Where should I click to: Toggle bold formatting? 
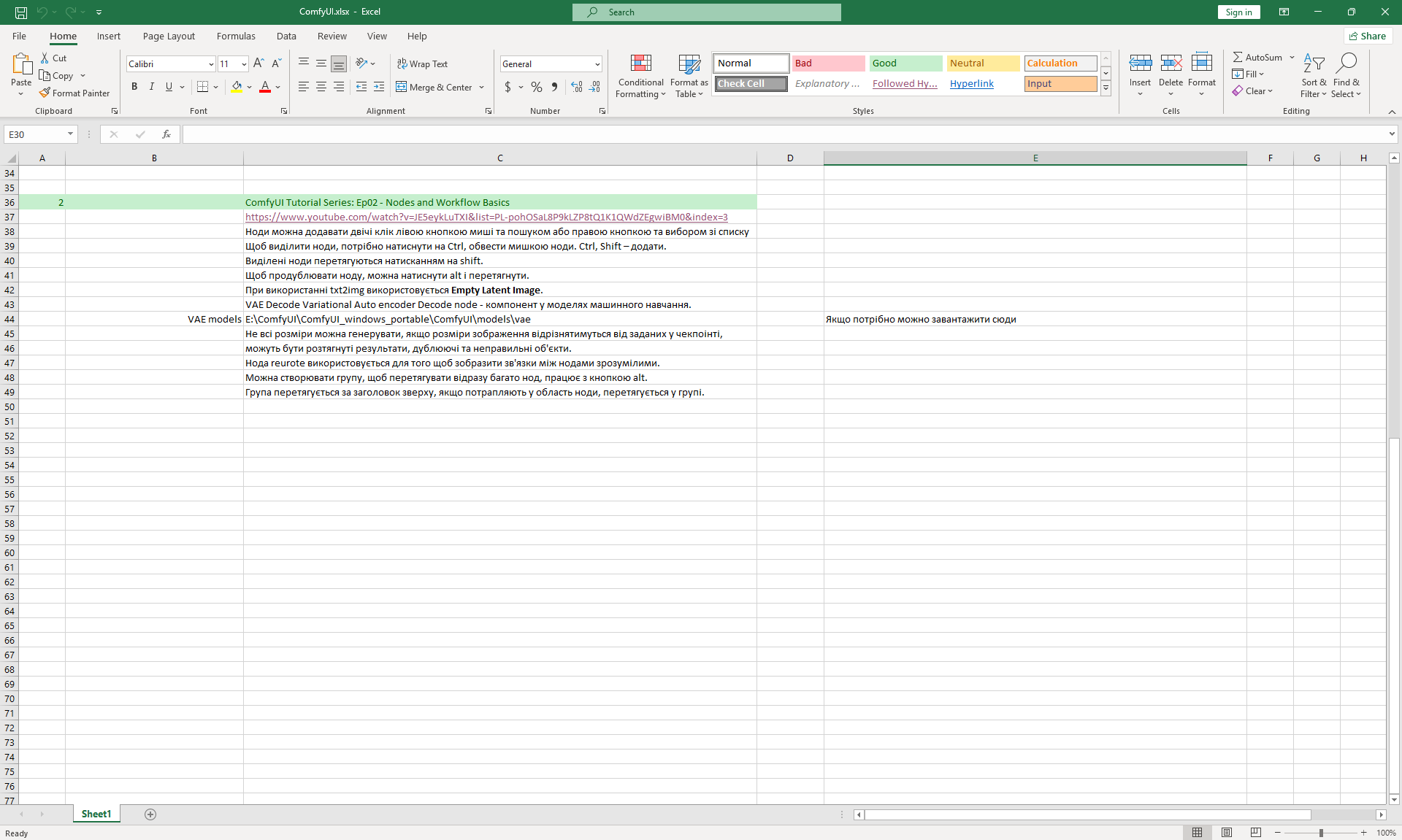coord(134,87)
